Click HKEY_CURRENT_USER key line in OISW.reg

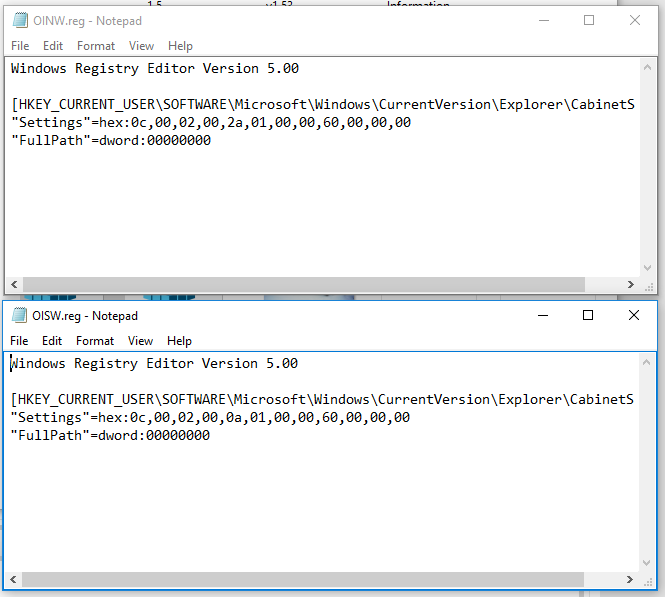pos(322,400)
